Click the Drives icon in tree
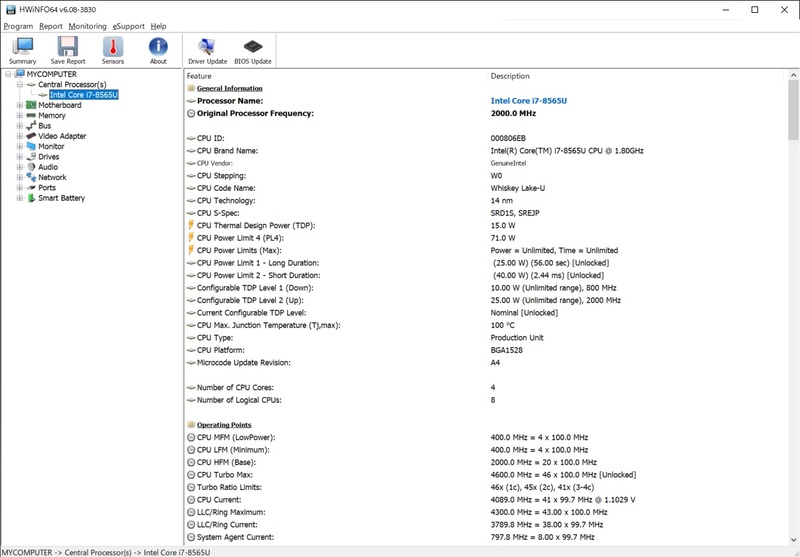 (x=32, y=157)
